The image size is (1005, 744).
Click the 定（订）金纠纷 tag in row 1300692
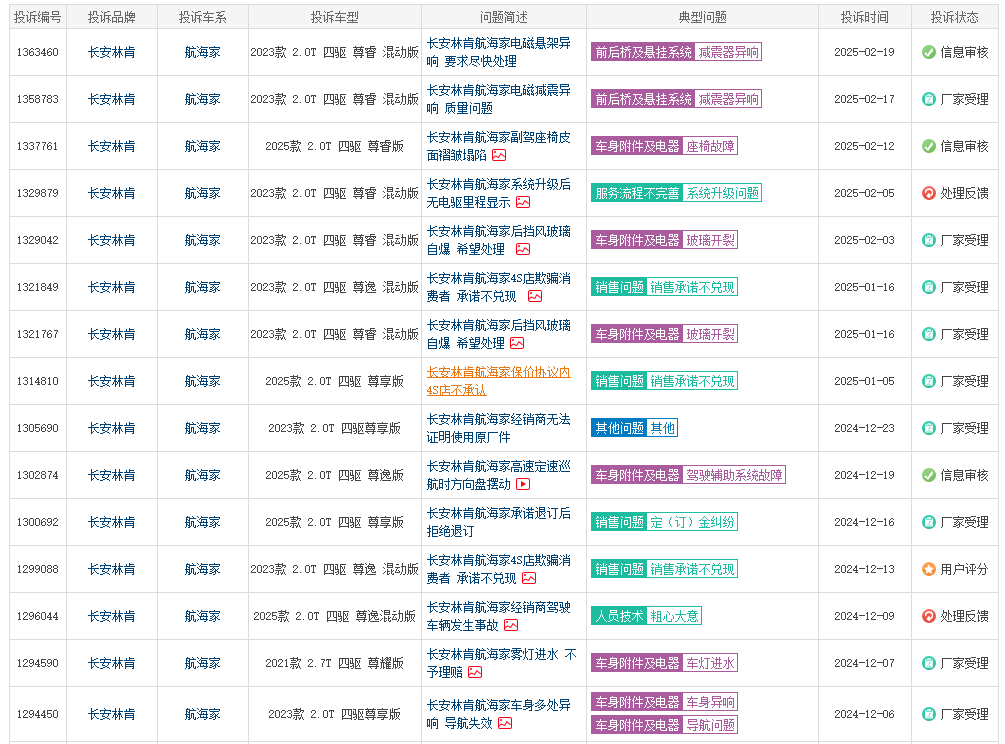coord(692,522)
